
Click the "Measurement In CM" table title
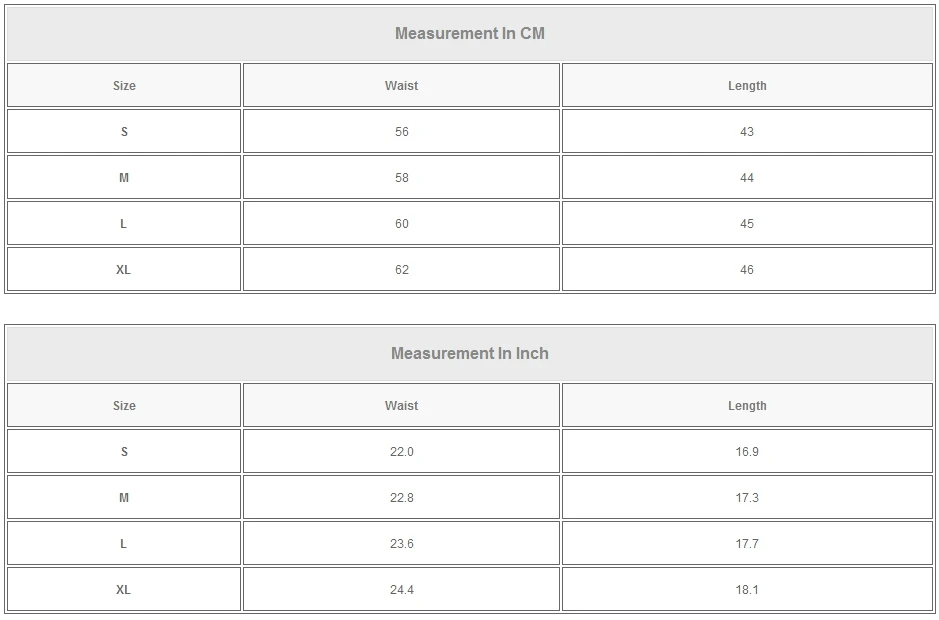pyautogui.click(x=470, y=33)
